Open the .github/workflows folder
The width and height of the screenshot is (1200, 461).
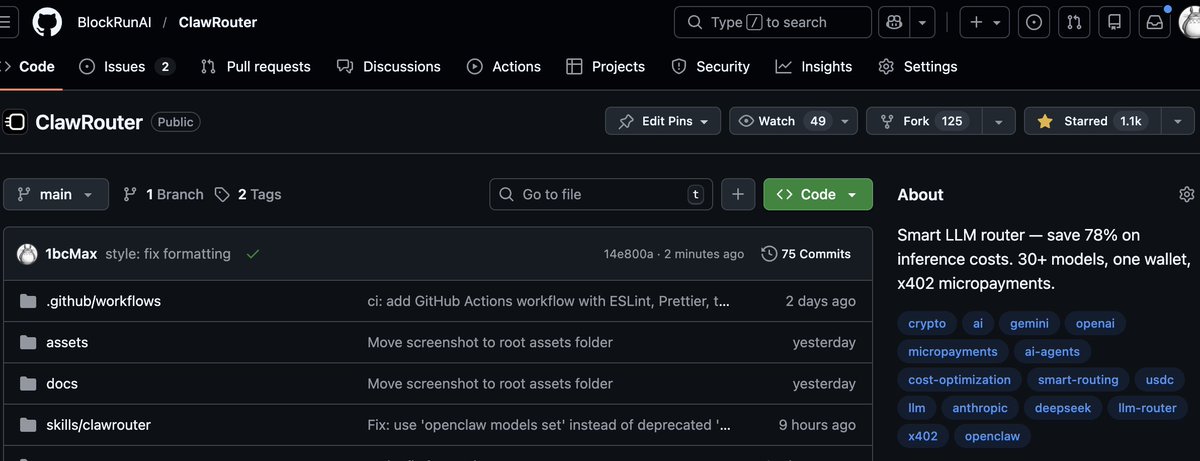coord(103,301)
